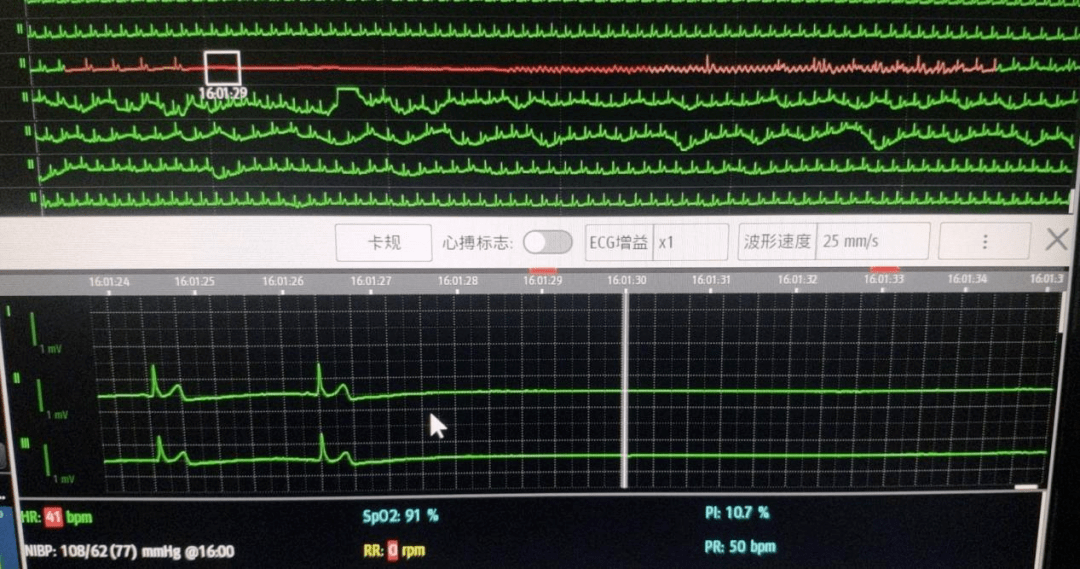Close the waveform detail panel
The width and height of the screenshot is (1080, 569).
1057,240
